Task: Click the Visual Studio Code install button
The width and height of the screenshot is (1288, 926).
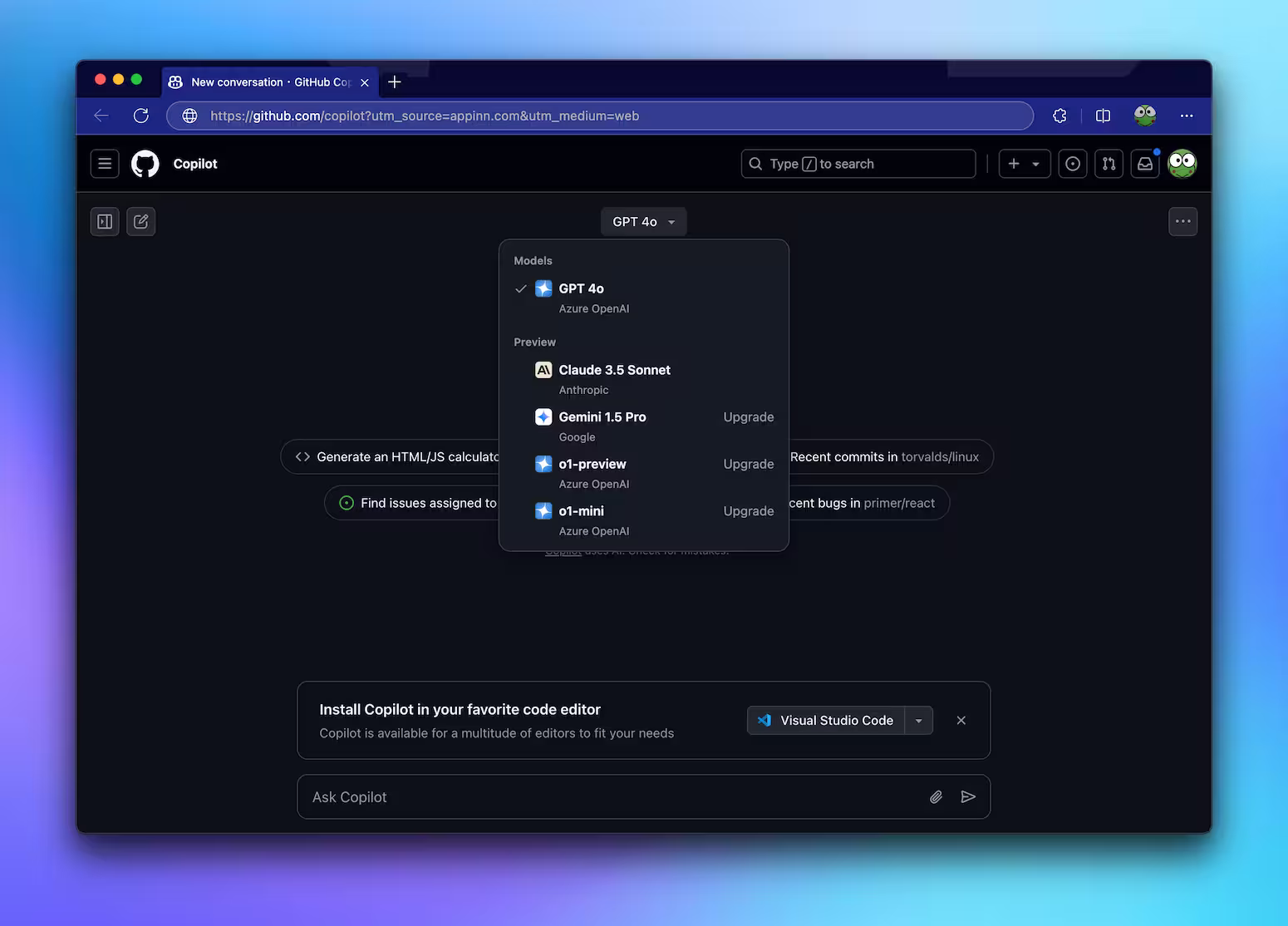Action: click(x=826, y=721)
